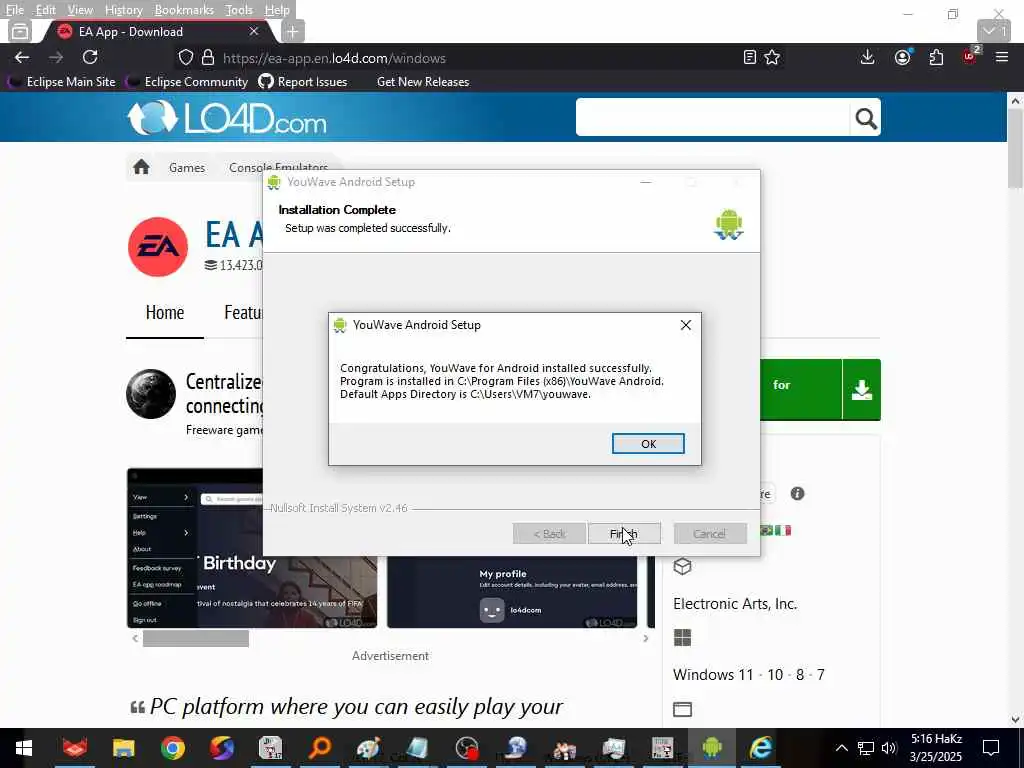Close the EA App - Download tab
Image resolution: width=1024 pixels, height=768 pixels.
254,31
